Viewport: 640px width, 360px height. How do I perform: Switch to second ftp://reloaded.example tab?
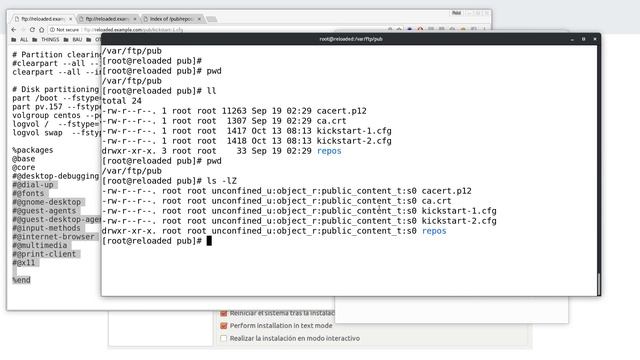tap(108, 19)
